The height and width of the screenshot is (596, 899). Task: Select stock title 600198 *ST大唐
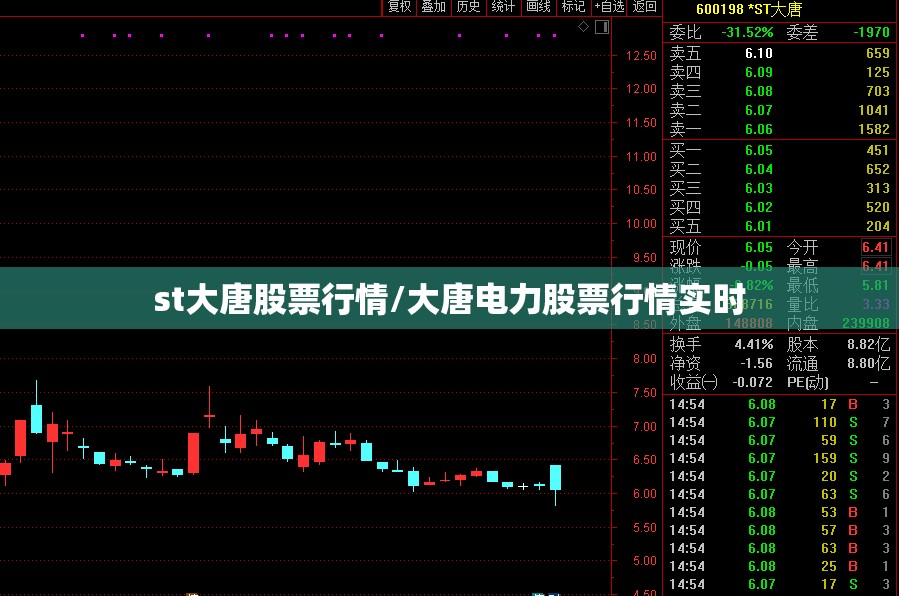tap(748, 9)
